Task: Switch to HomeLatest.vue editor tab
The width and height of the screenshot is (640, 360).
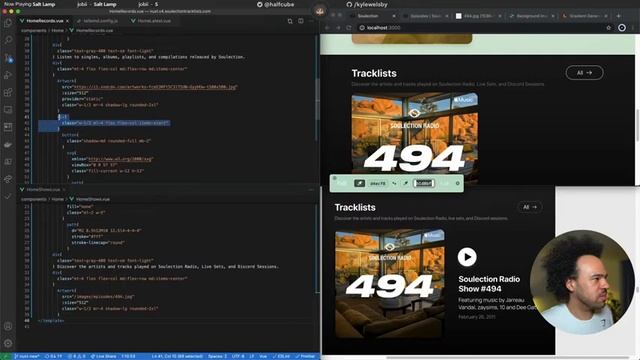Action: point(151,20)
